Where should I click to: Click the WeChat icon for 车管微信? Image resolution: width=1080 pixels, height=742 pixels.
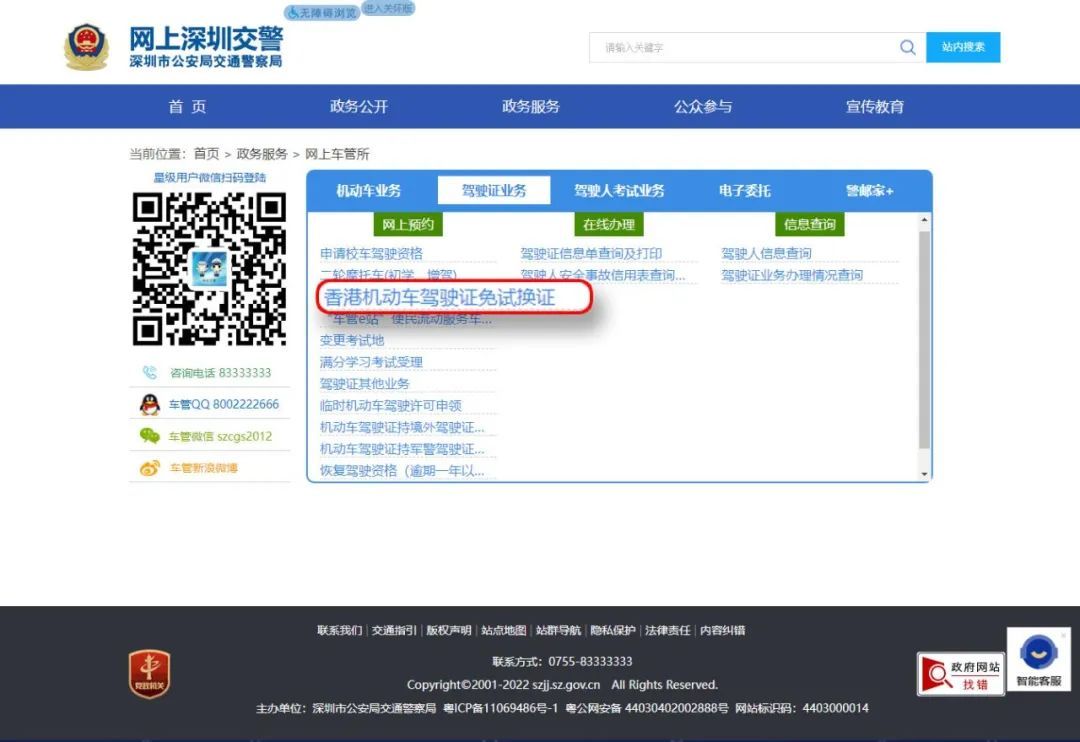(150, 436)
